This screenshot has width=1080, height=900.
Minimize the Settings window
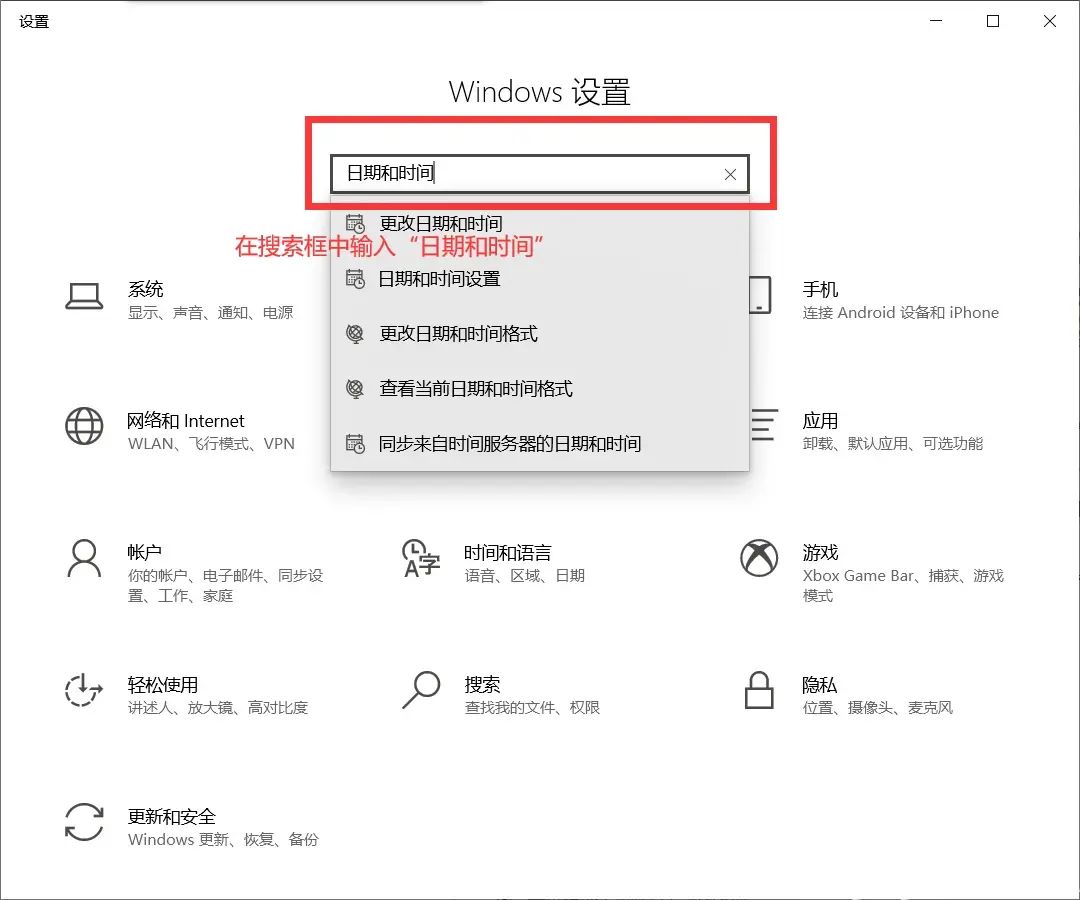[x=936, y=21]
